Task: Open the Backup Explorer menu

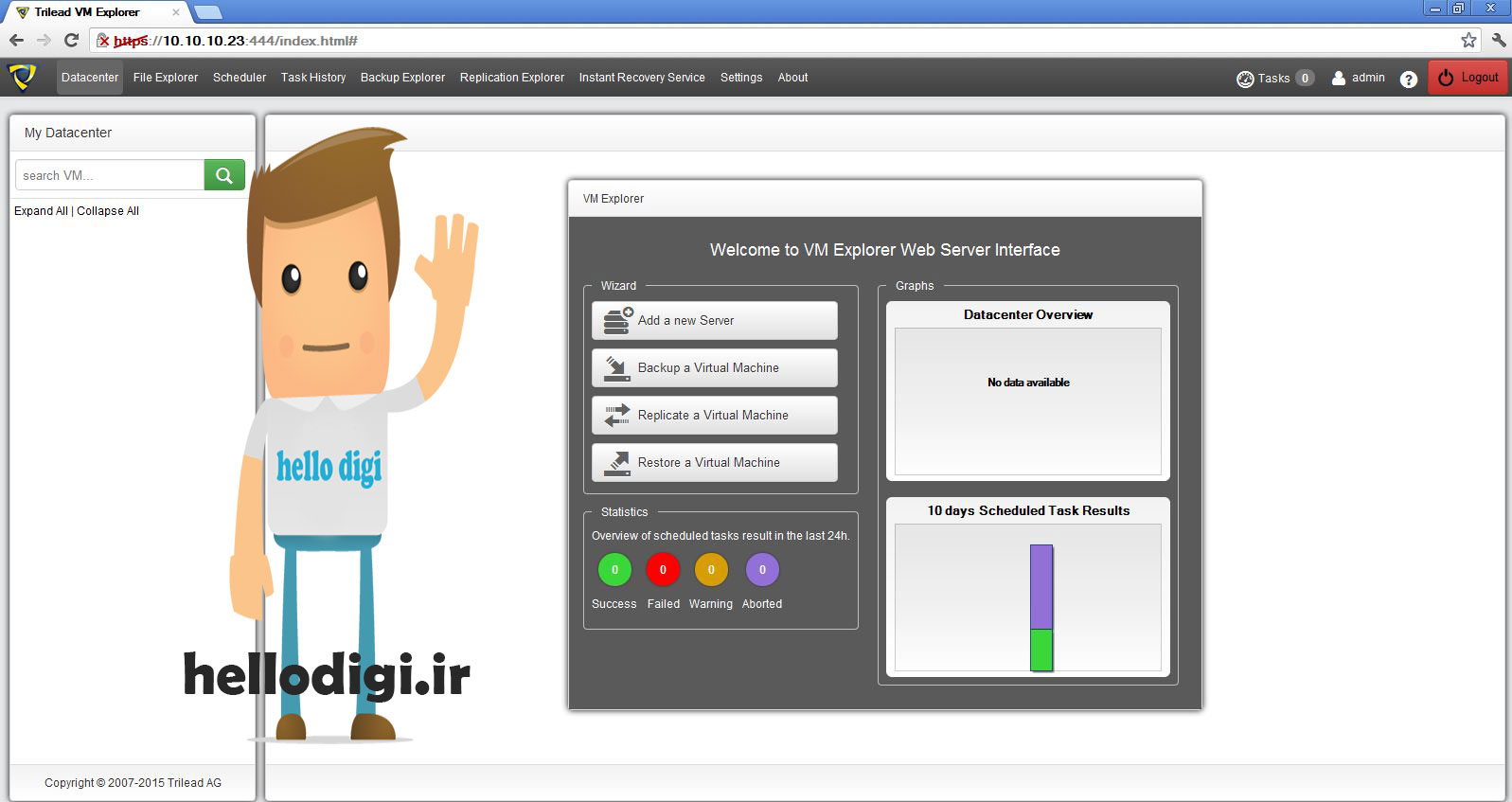Action: (402, 78)
